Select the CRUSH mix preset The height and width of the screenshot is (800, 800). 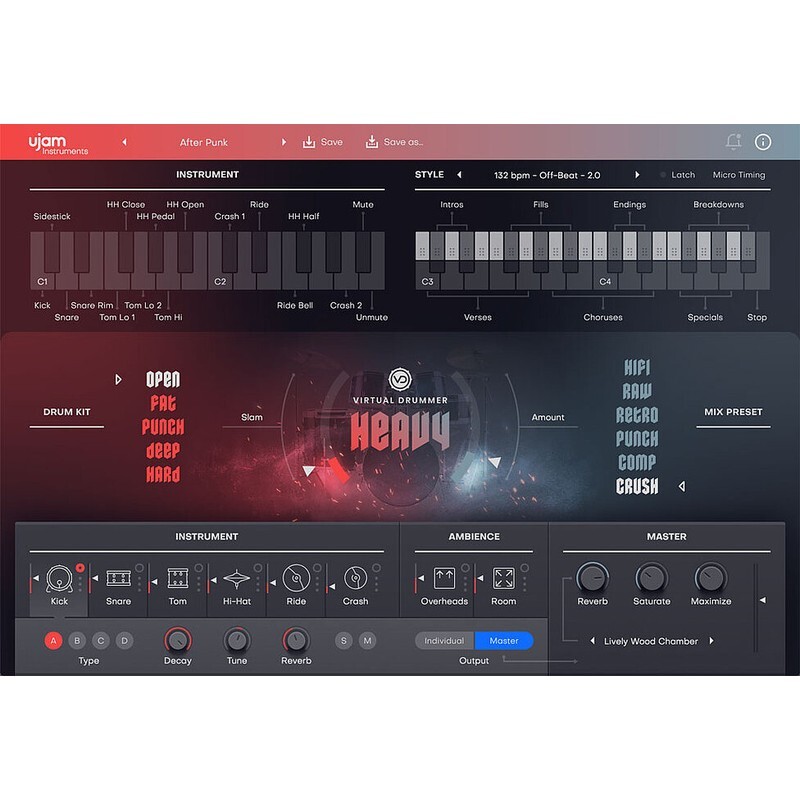pos(637,487)
